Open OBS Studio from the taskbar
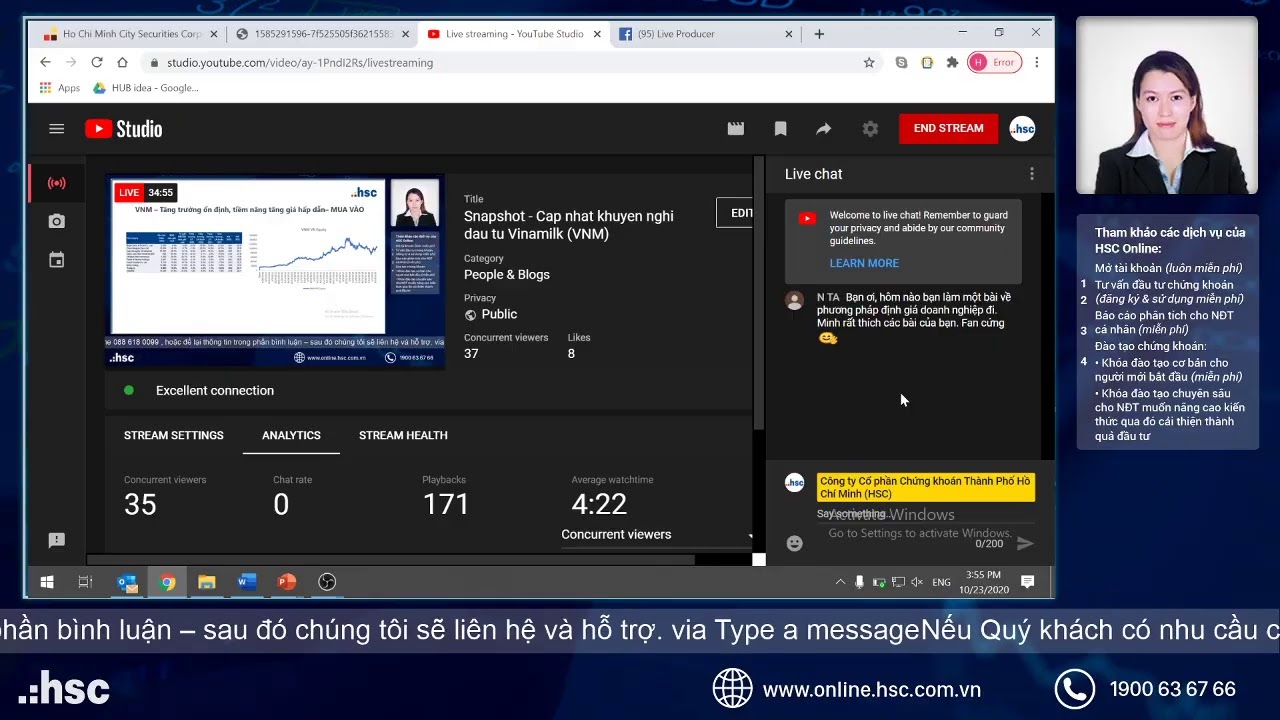The width and height of the screenshot is (1280, 720). tap(327, 582)
